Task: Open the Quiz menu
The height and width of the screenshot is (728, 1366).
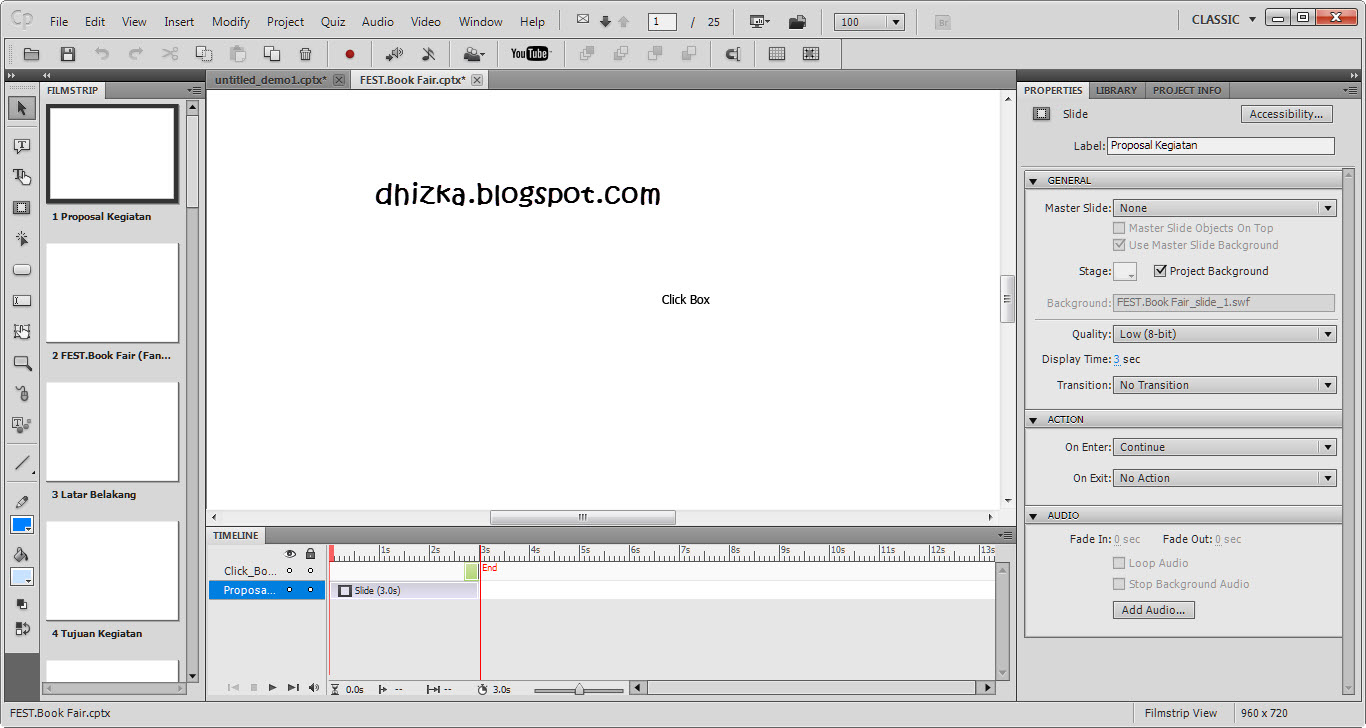Action: click(x=333, y=21)
